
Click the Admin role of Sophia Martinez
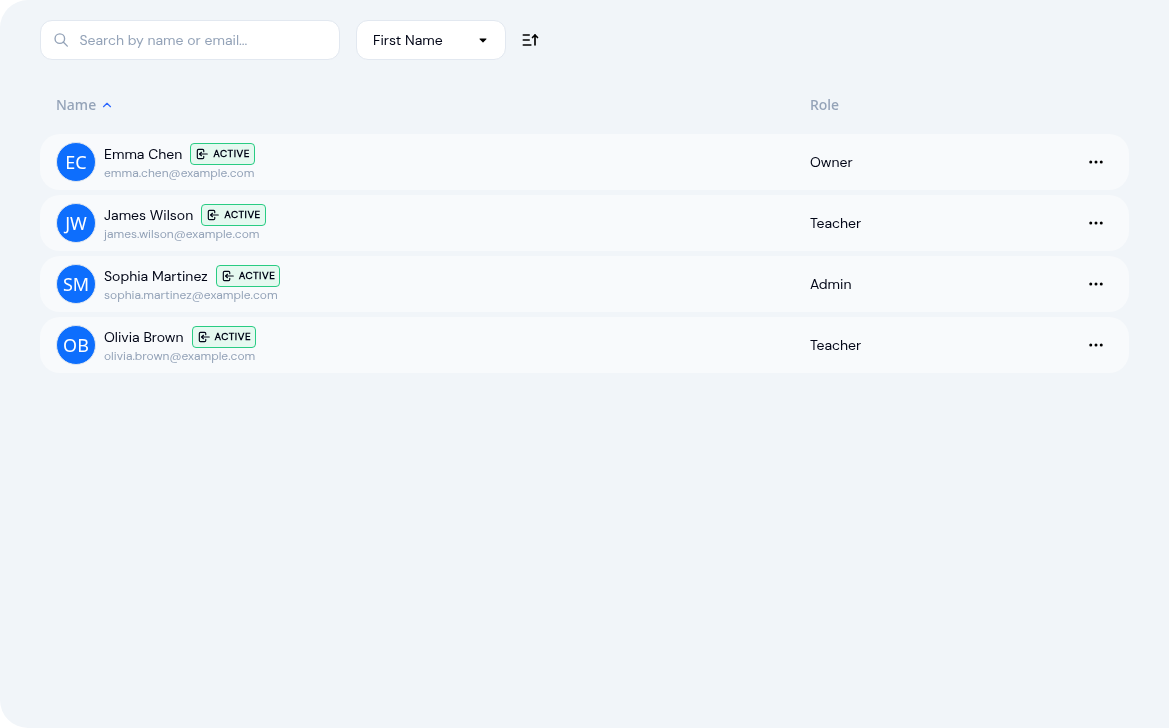coord(831,285)
